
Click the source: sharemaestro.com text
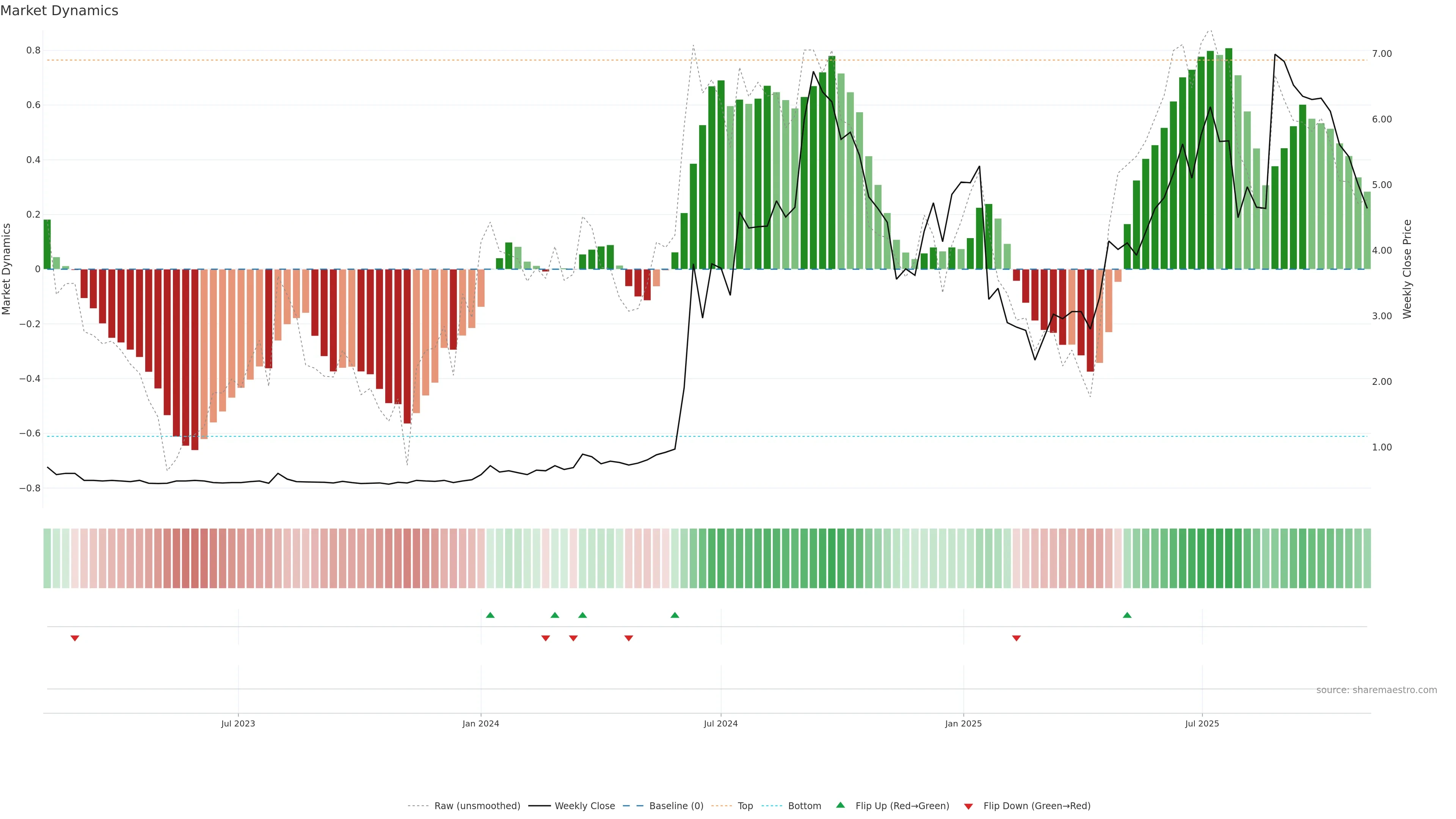tap(1376, 690)
